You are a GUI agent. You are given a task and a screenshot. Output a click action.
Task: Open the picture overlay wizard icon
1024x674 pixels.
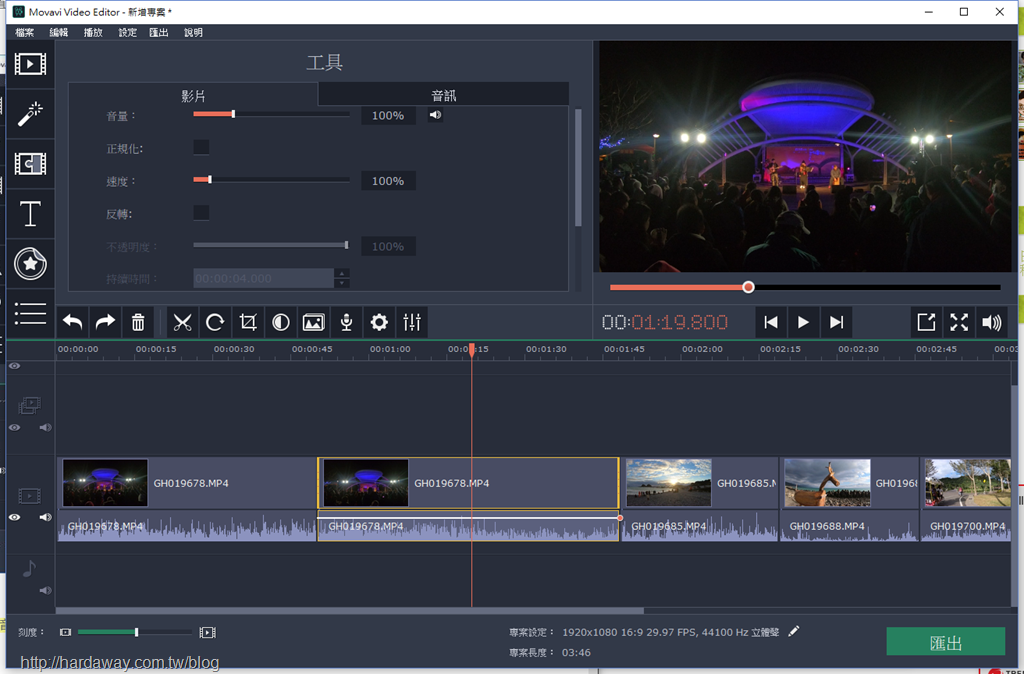[313, 322]
